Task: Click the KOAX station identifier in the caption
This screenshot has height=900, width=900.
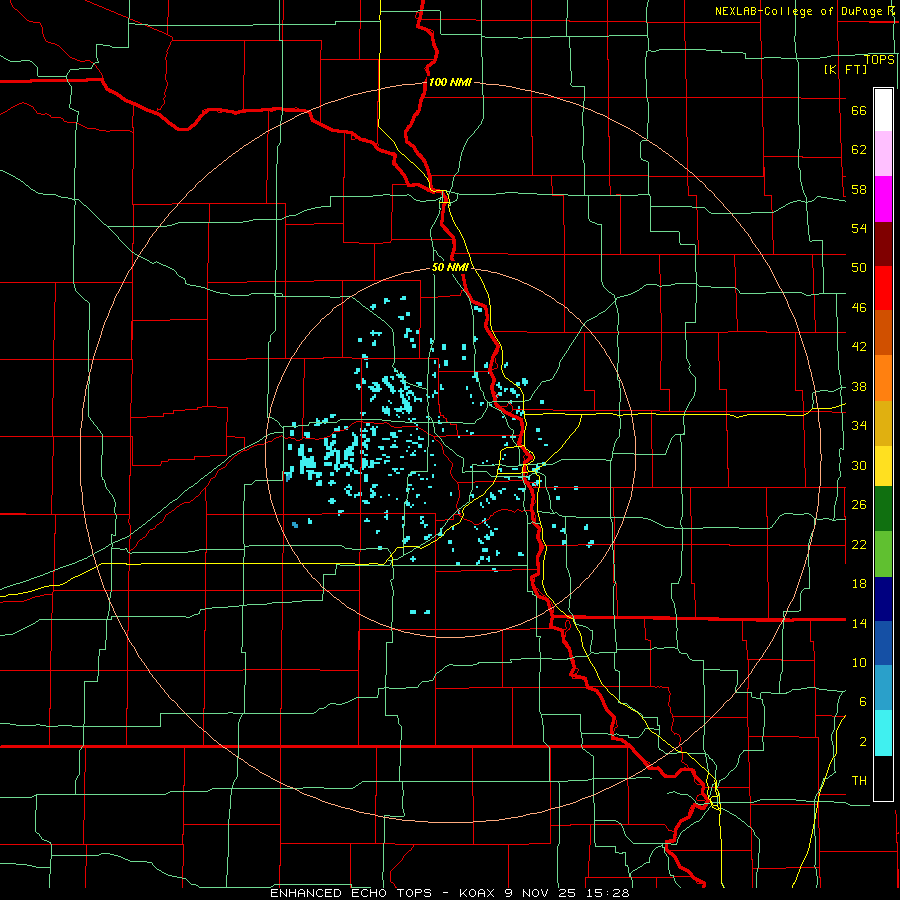Action: coord(476,893)
